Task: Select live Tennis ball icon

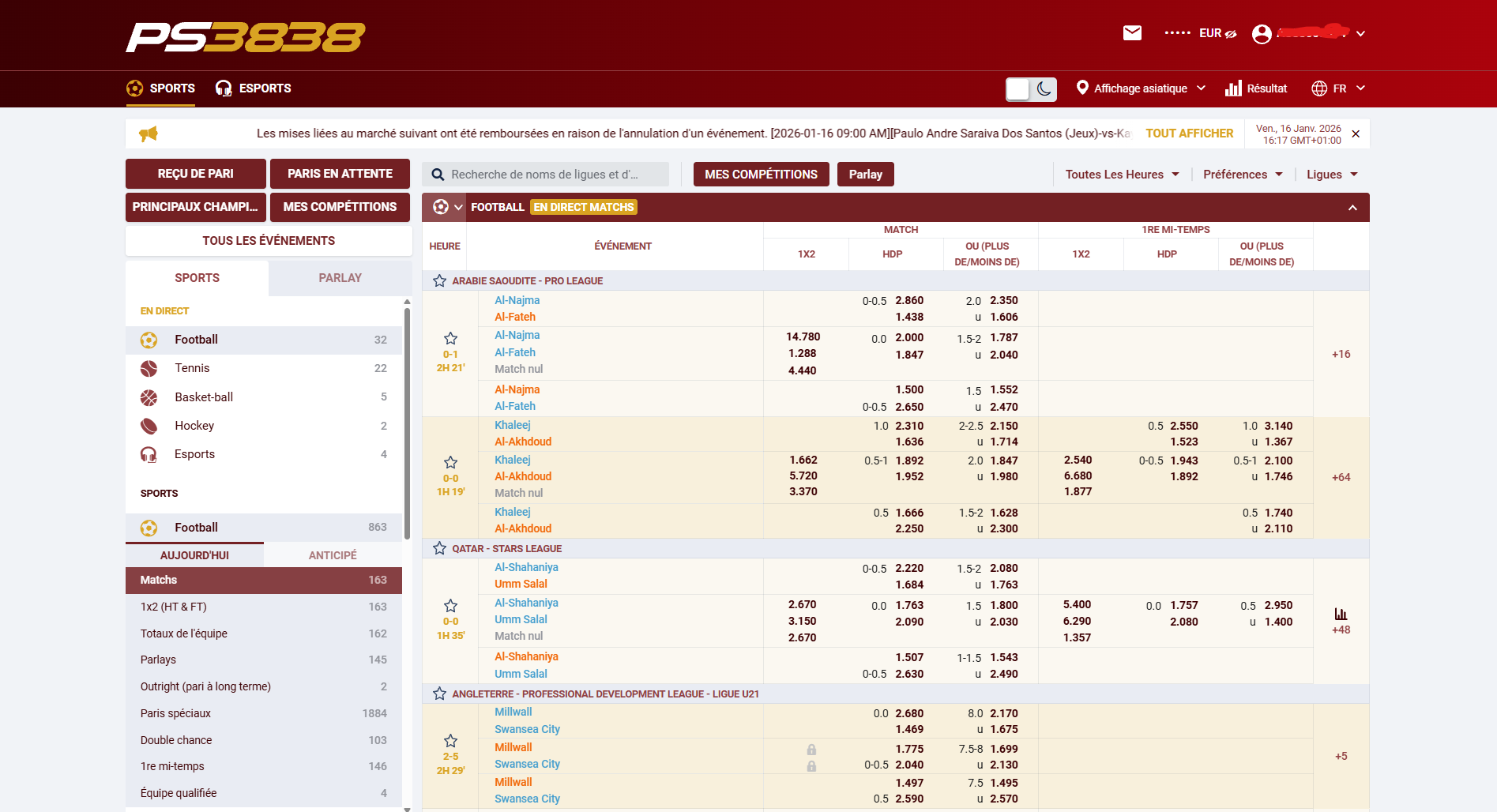Action: [x=149, y=369]
